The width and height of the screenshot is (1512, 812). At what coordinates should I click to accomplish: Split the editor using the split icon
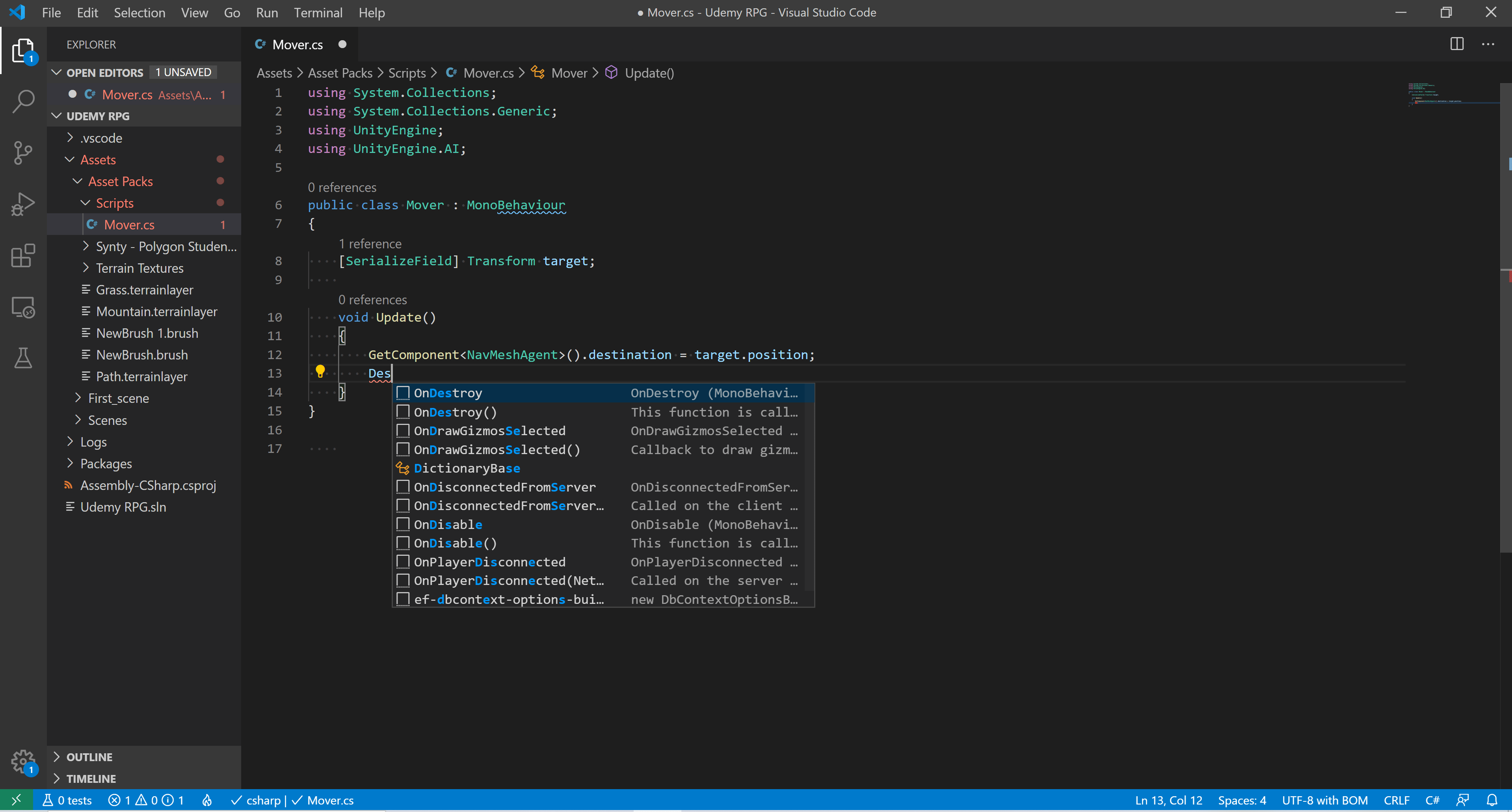point(1456,43)
